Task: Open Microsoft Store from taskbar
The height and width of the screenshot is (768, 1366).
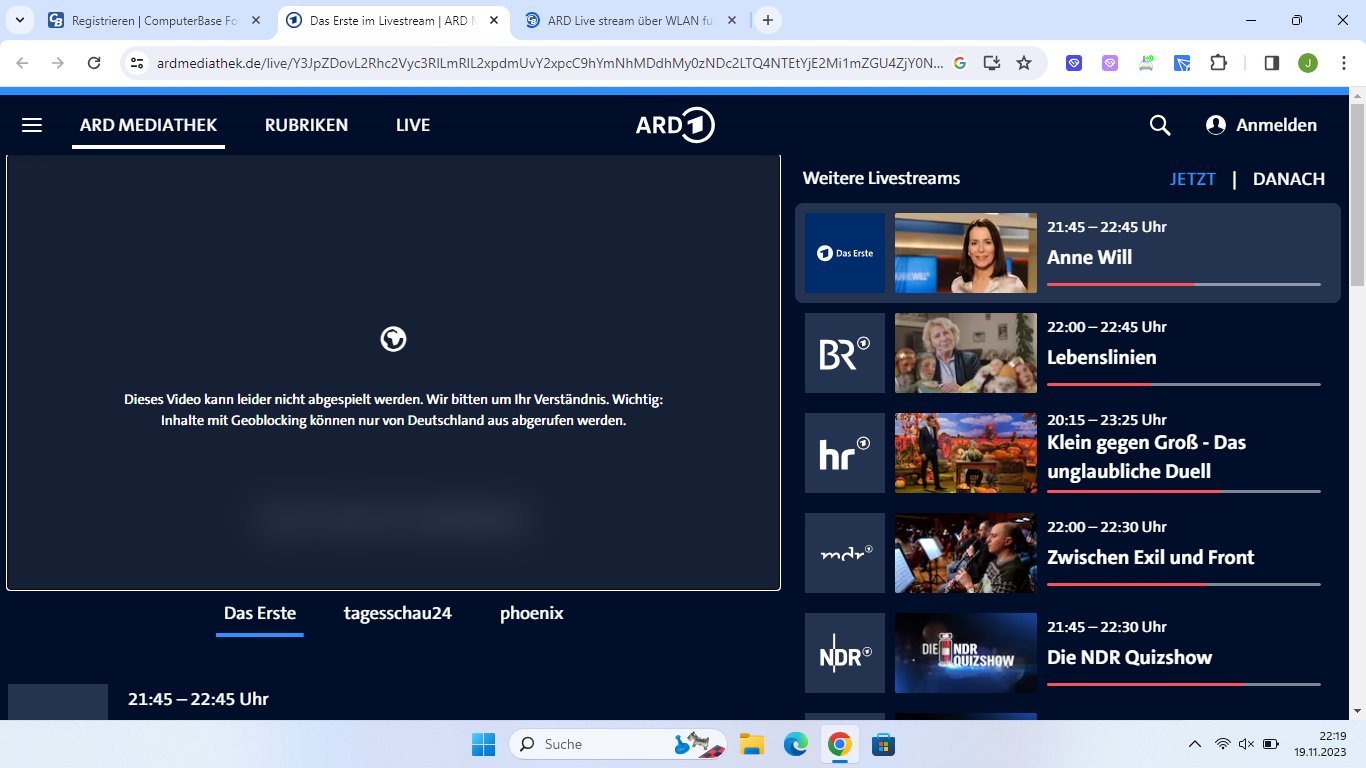Action: (x=882, y=744)
